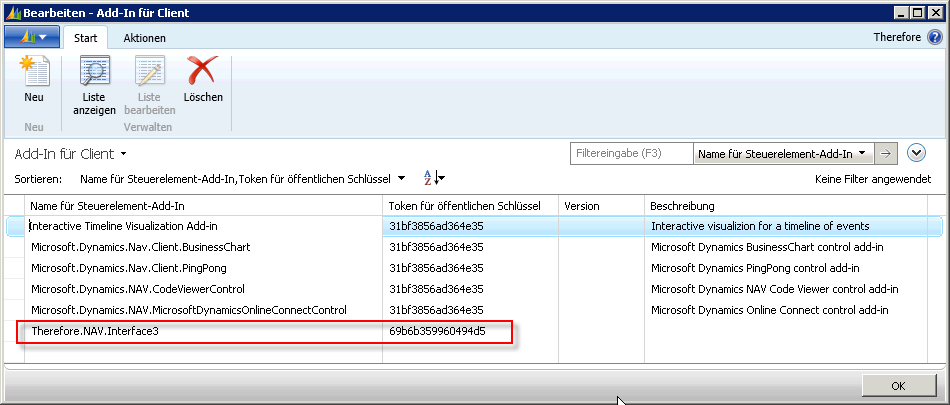Click the Löschen red X icon

(203, 74)
